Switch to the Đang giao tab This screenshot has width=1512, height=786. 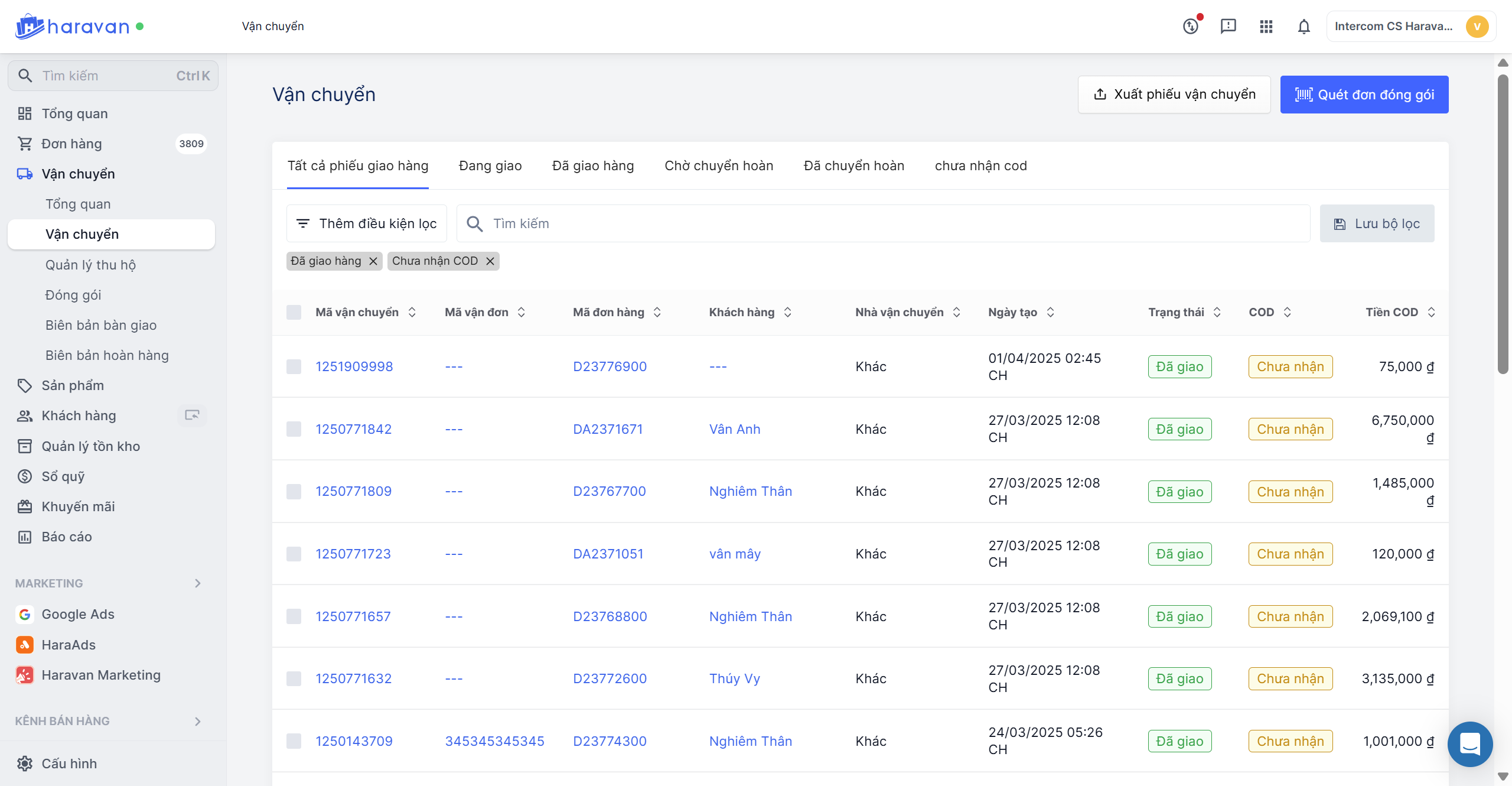click(490, 166)
